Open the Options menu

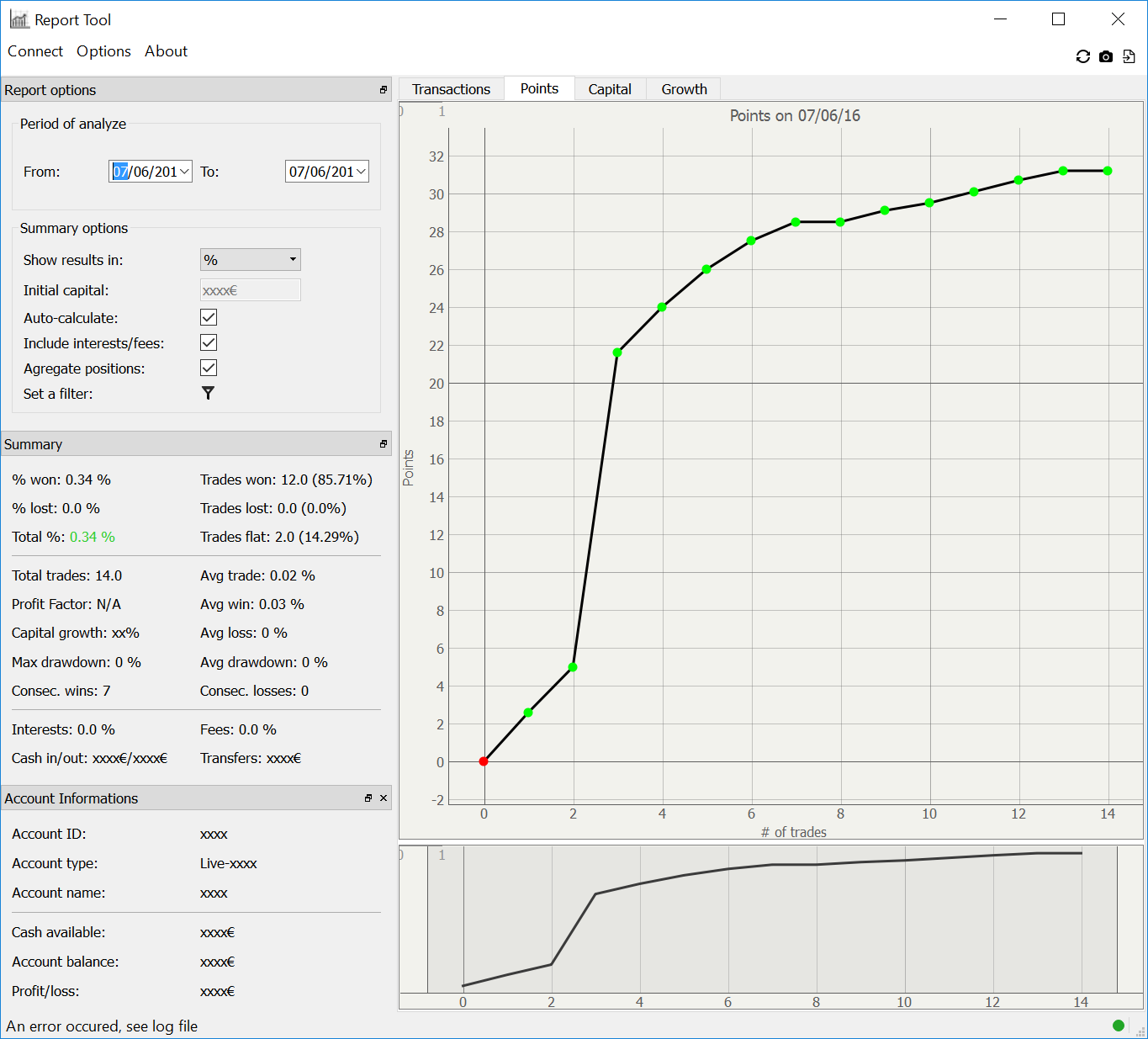click(x=103, y=51)
